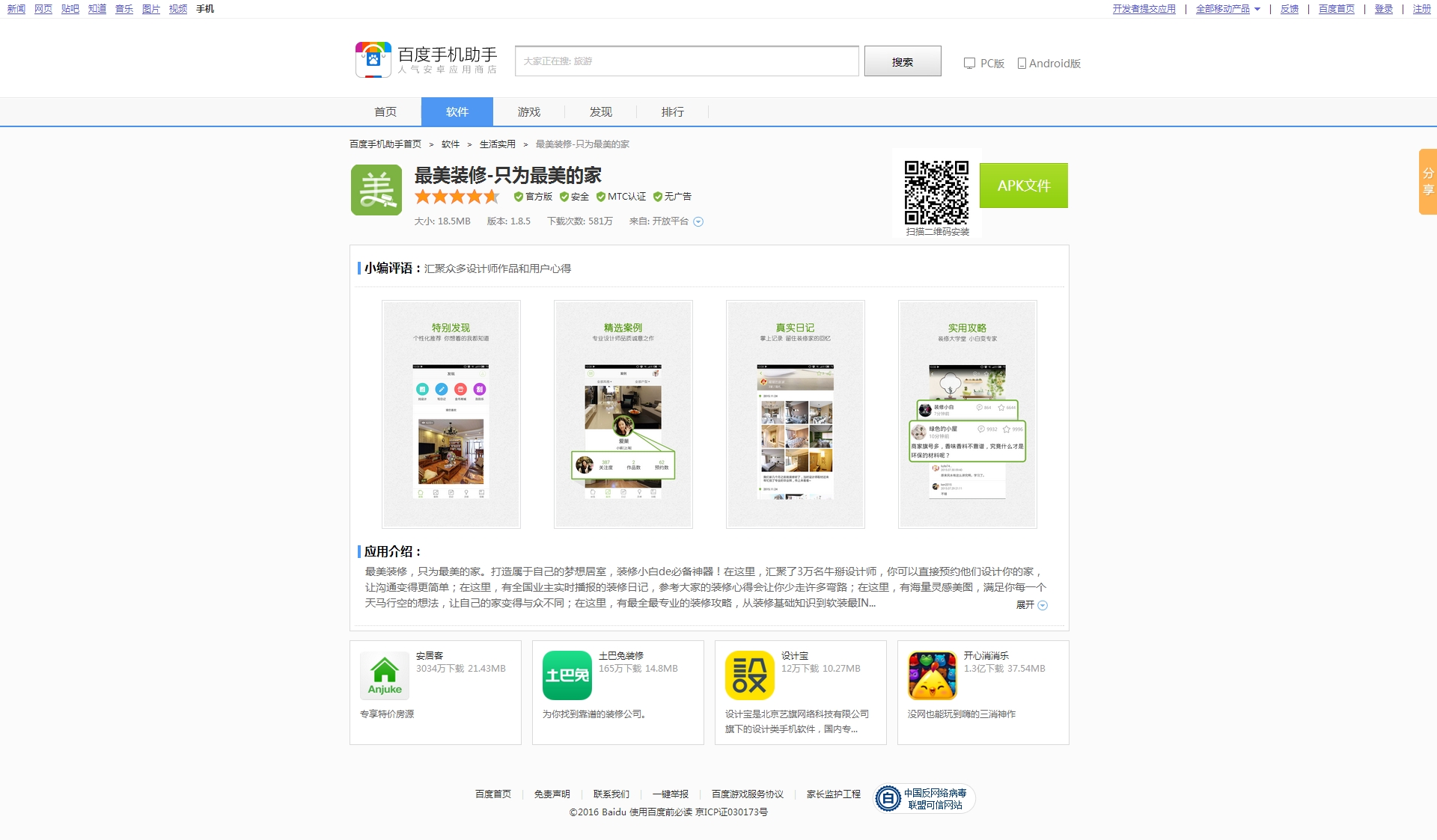Click the 视频 top link
1437x840 pixels.
click(x=178, y=9)
